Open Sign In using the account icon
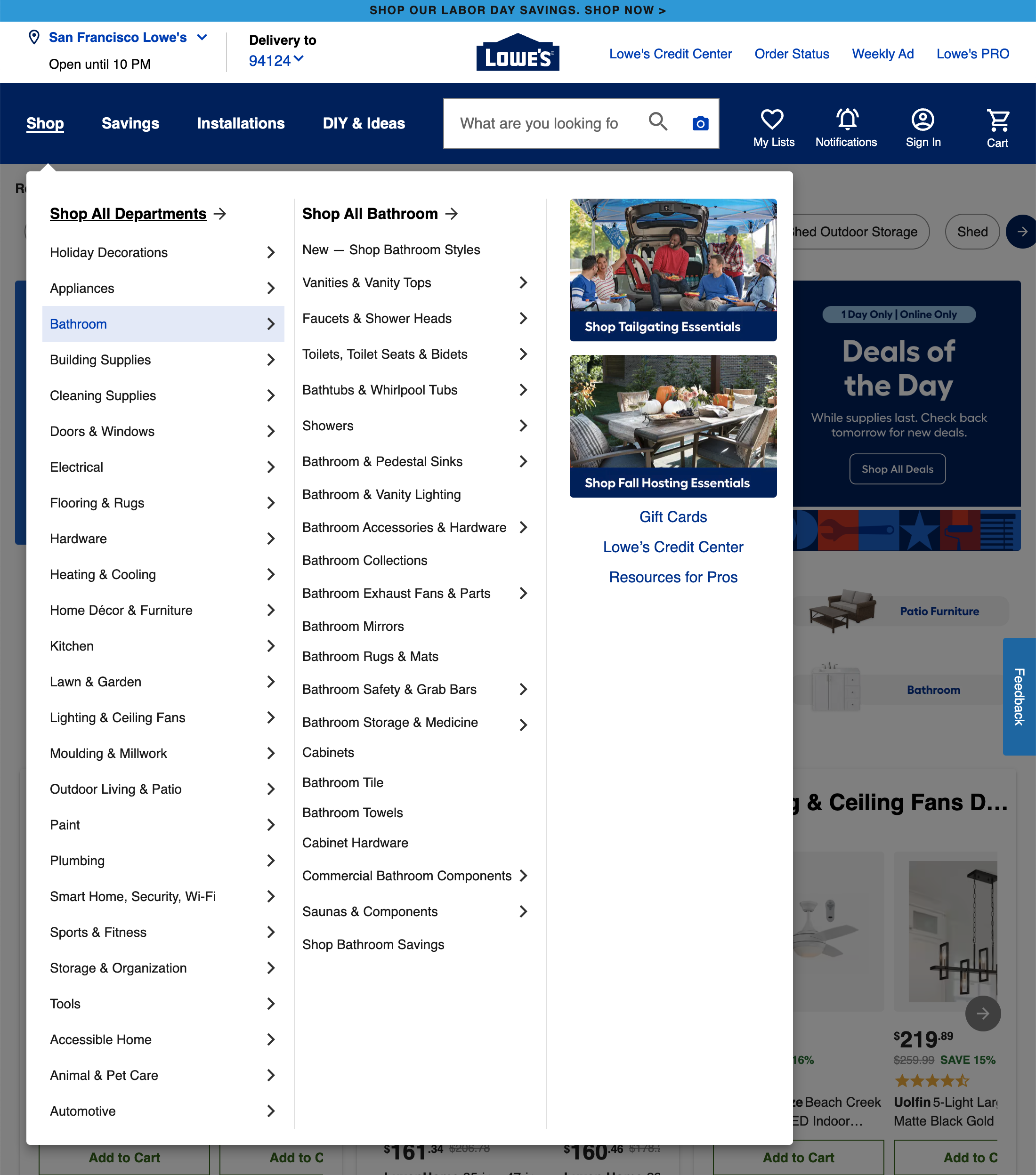The image size is (1036, 1175). pos(922,120)
